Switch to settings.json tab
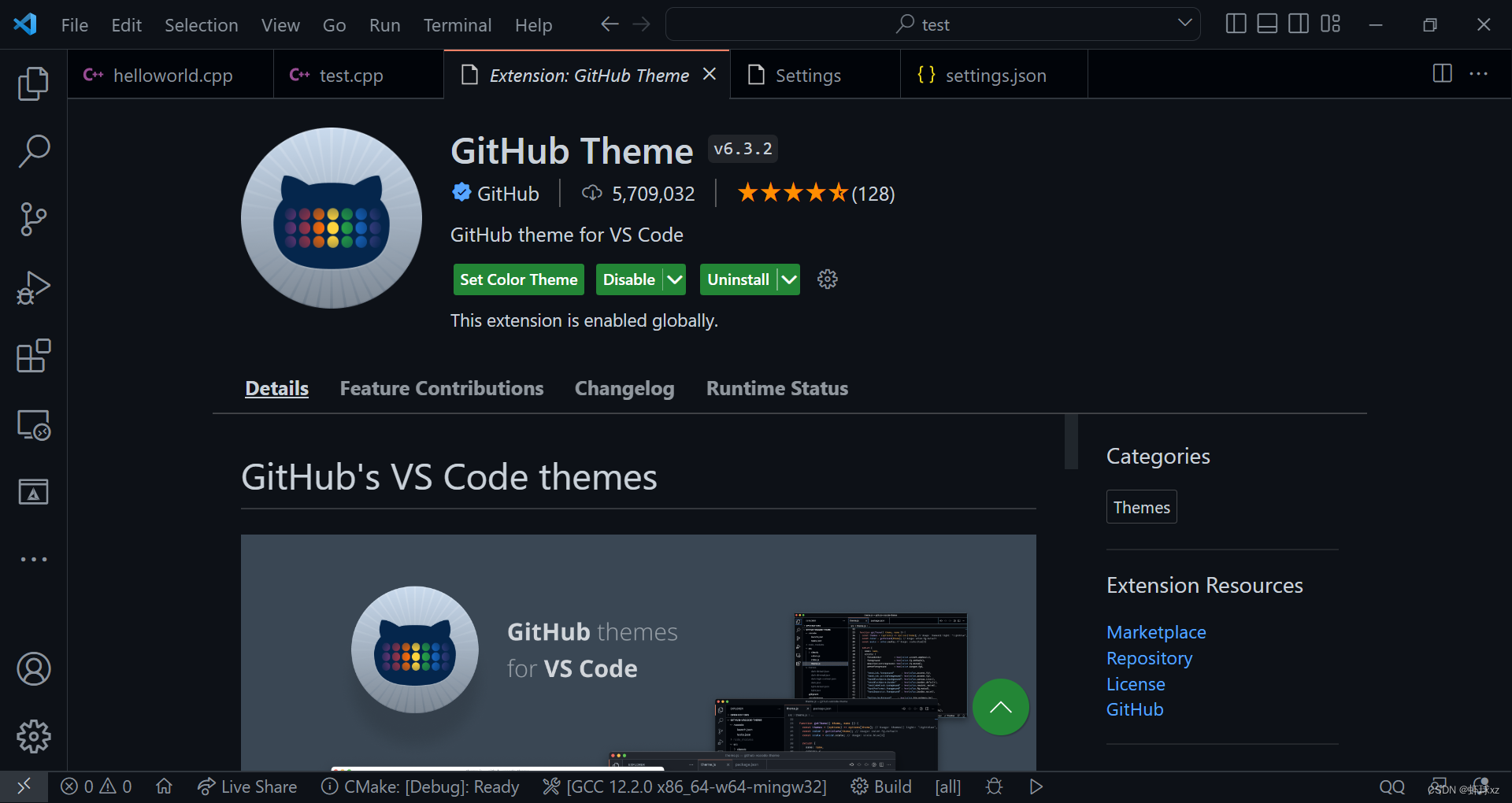The height and width of the screenshot is (803, 1512). pos(994,75)
